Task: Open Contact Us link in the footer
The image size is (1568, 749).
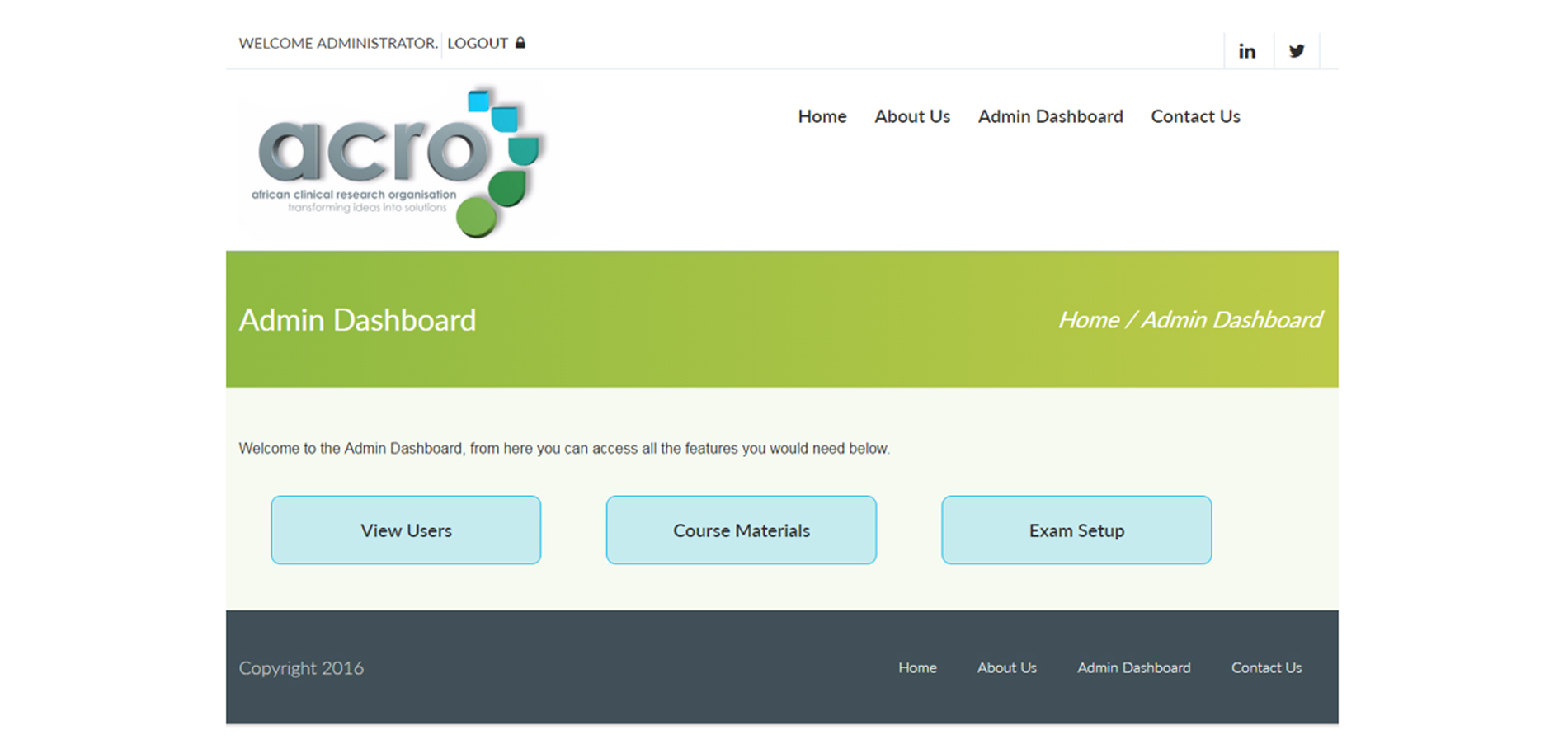Action: [x=1266, y=667]
